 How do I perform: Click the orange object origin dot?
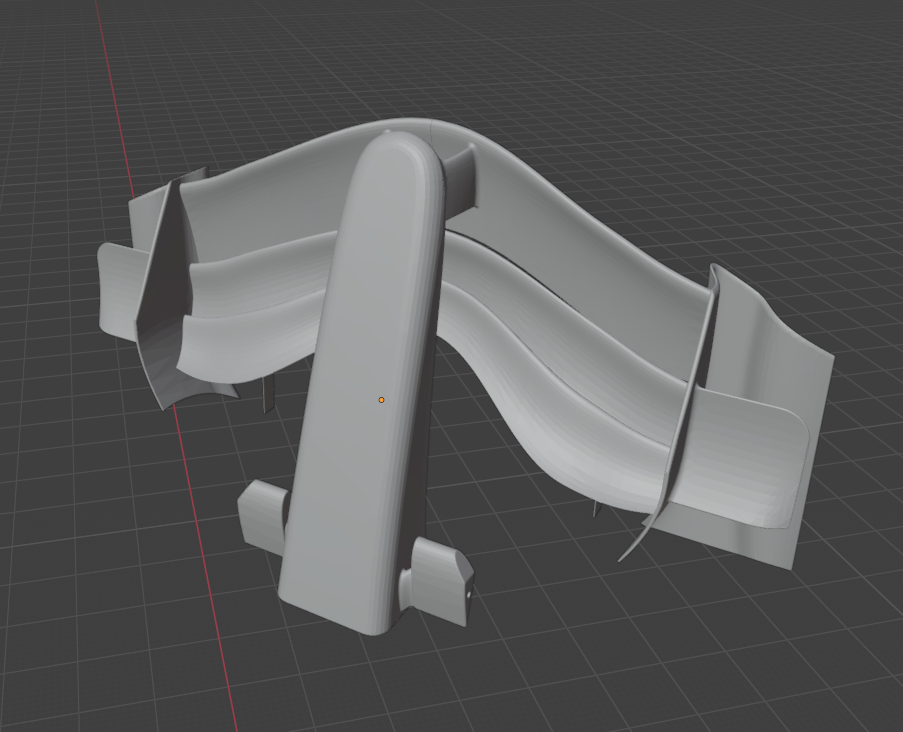tap(381, 400)
